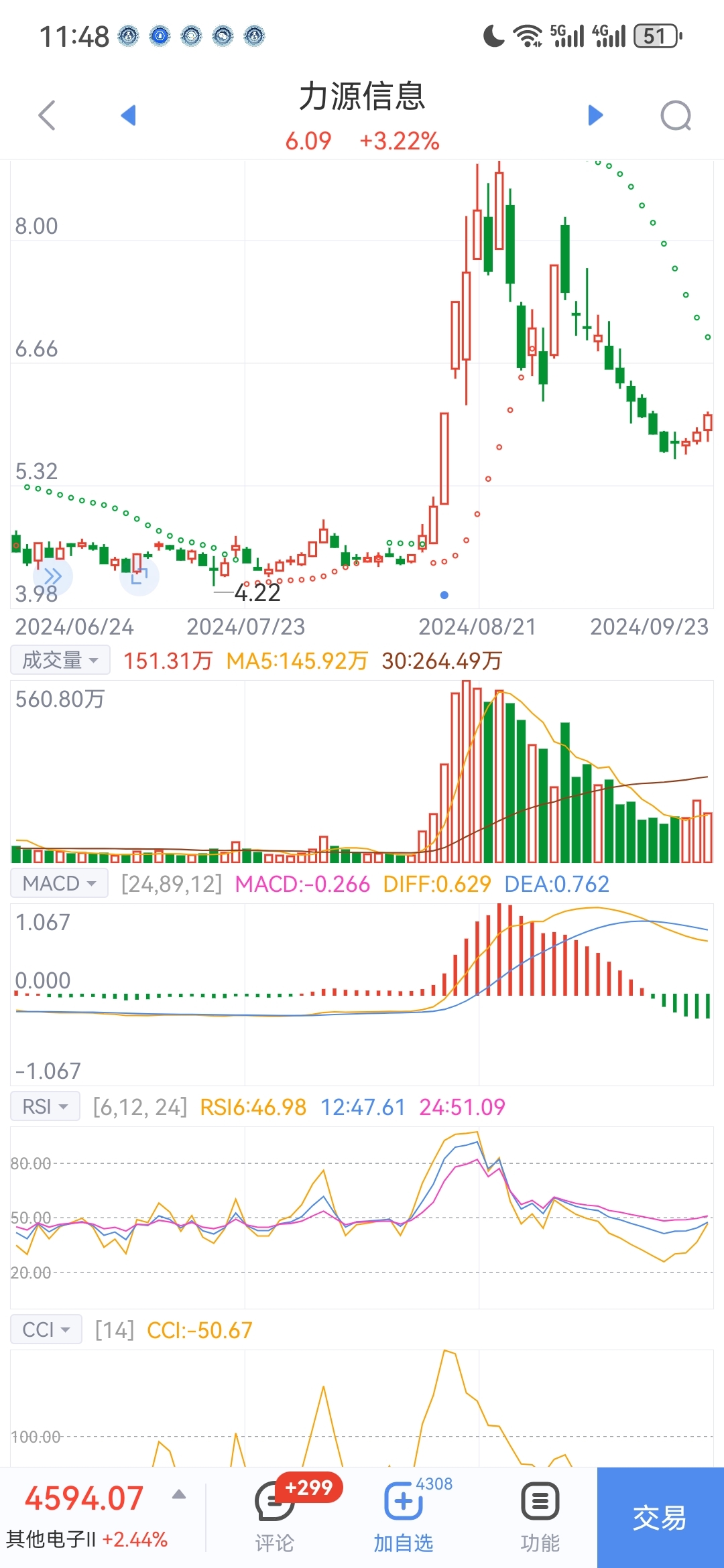
Task: Tap the date label 2024/09/23
Action: pos(649,627)
